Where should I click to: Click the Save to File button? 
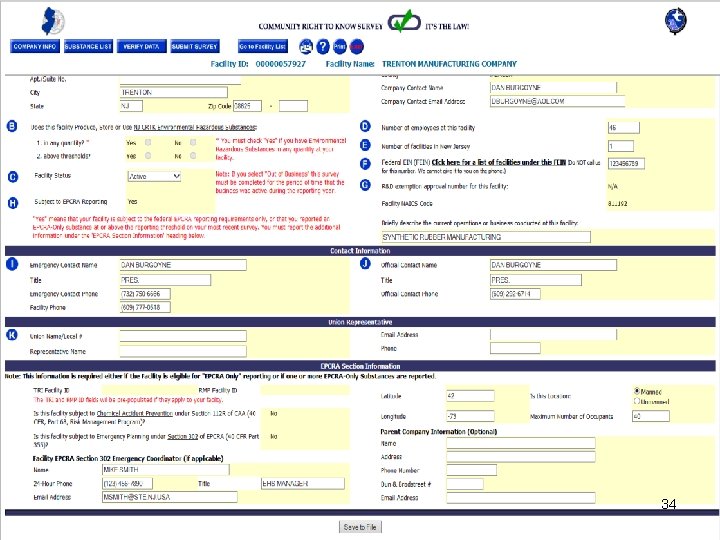point(360,527)
